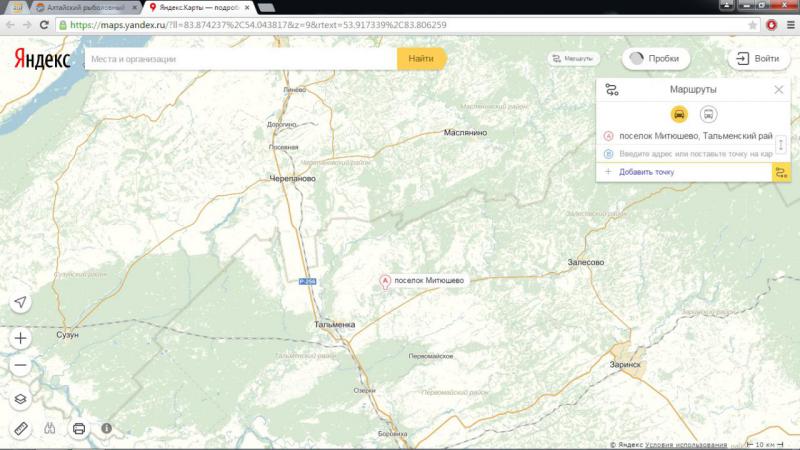Zoom in with the plus button

click(21, 338)
